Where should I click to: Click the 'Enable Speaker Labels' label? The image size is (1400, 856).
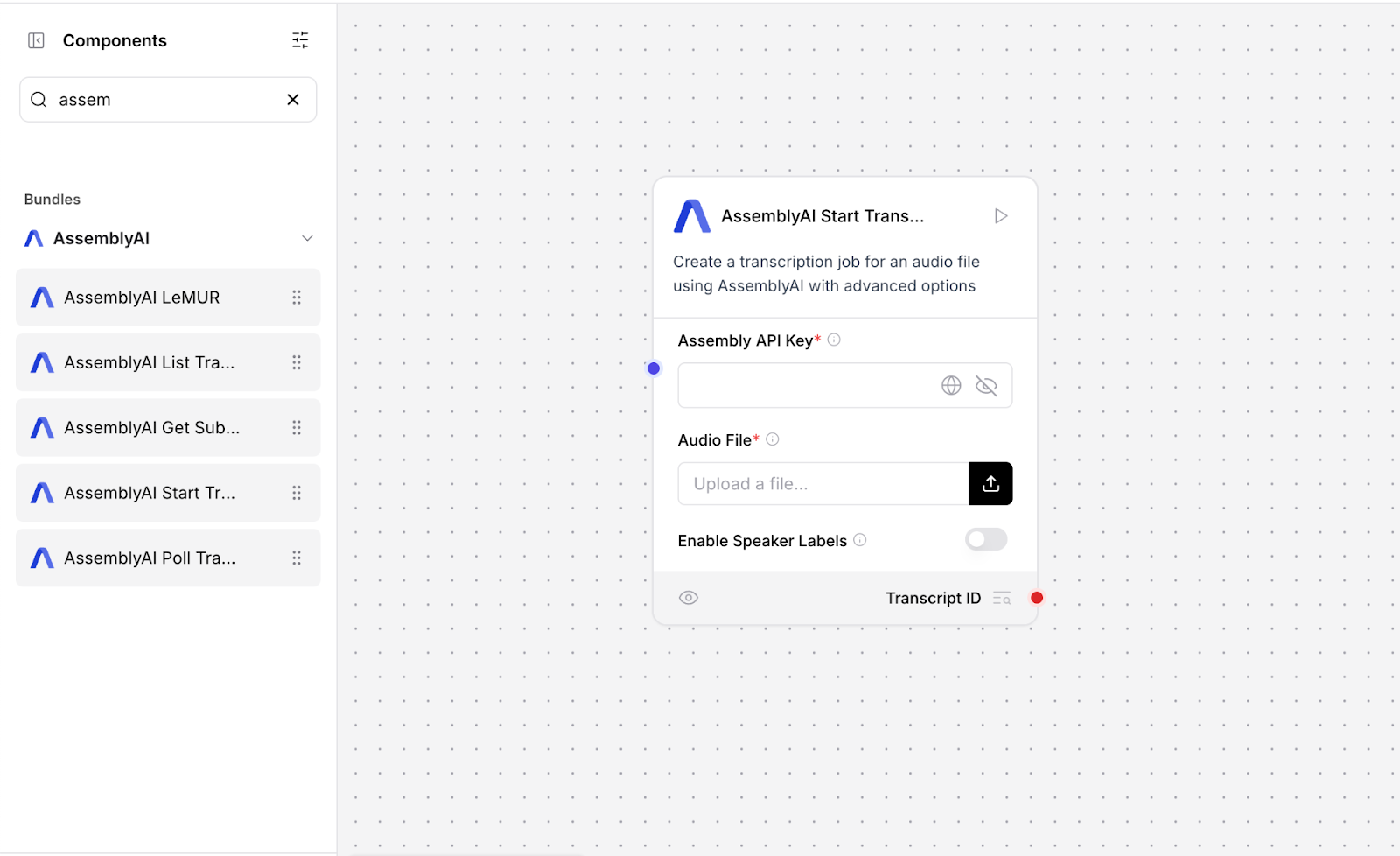click(x=762, y=541)
